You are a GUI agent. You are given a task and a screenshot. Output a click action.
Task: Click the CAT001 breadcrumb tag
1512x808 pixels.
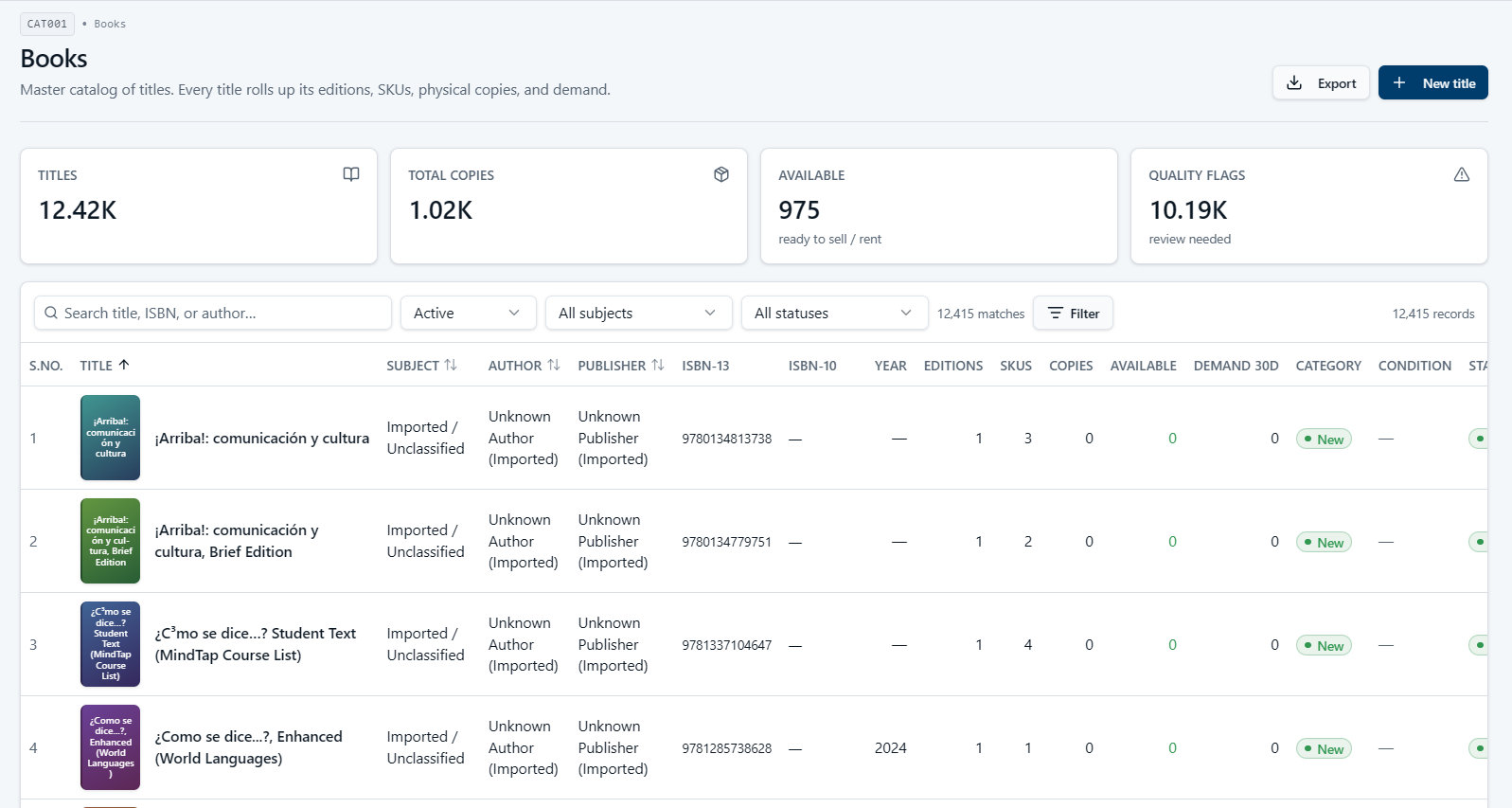coord(47,24)
